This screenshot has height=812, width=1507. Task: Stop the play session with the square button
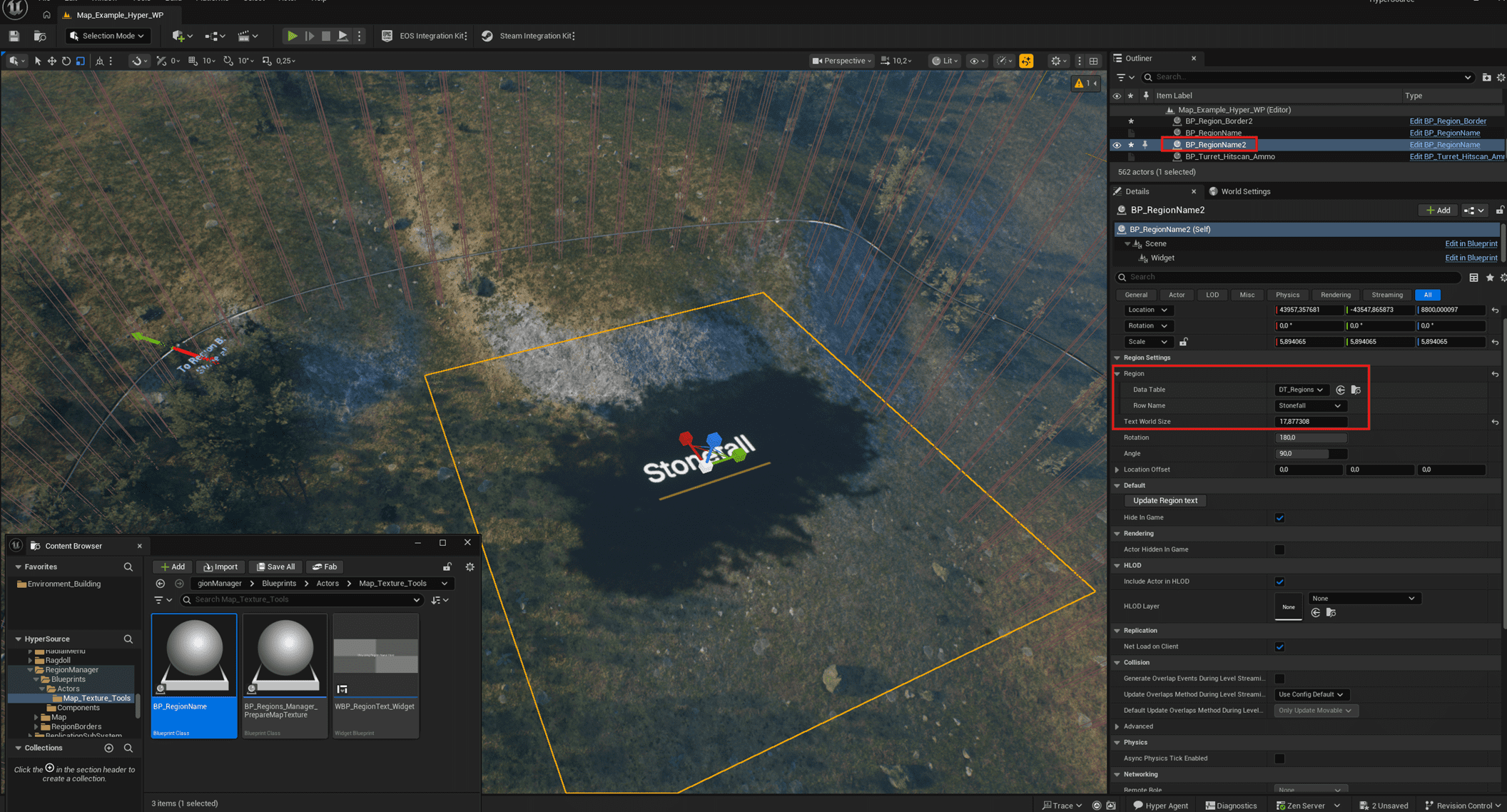[326, 36]
